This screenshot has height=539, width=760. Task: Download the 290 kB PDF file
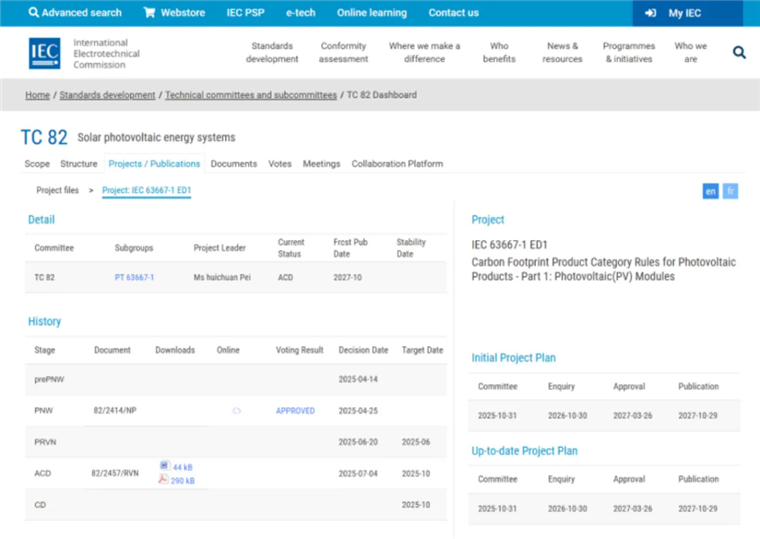[x=163, y=479]
